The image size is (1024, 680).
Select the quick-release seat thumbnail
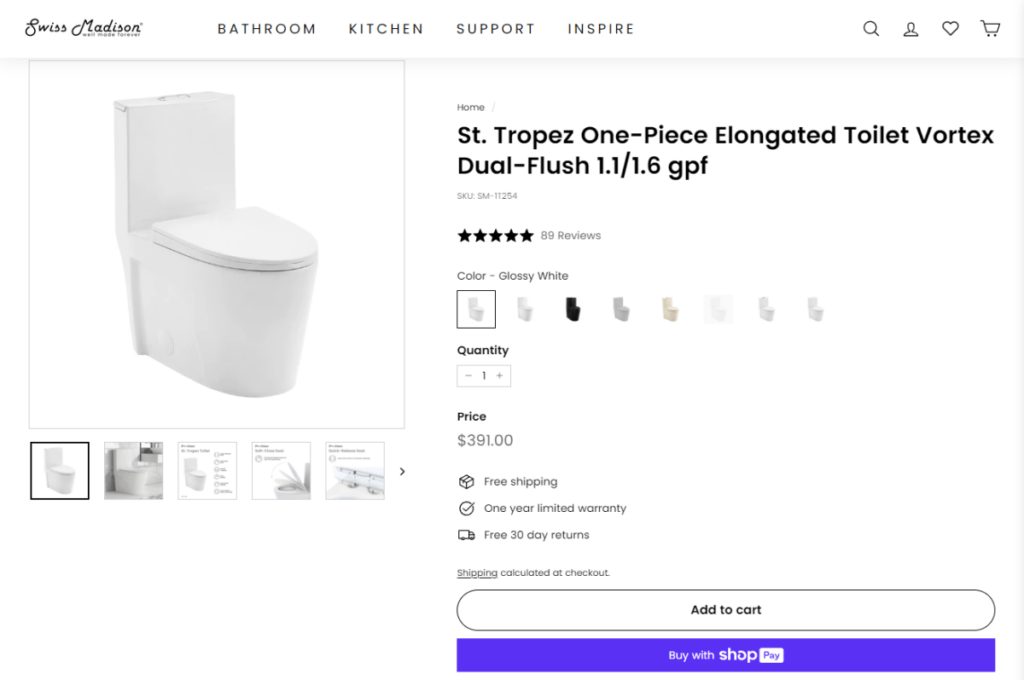tap(355, 470)
